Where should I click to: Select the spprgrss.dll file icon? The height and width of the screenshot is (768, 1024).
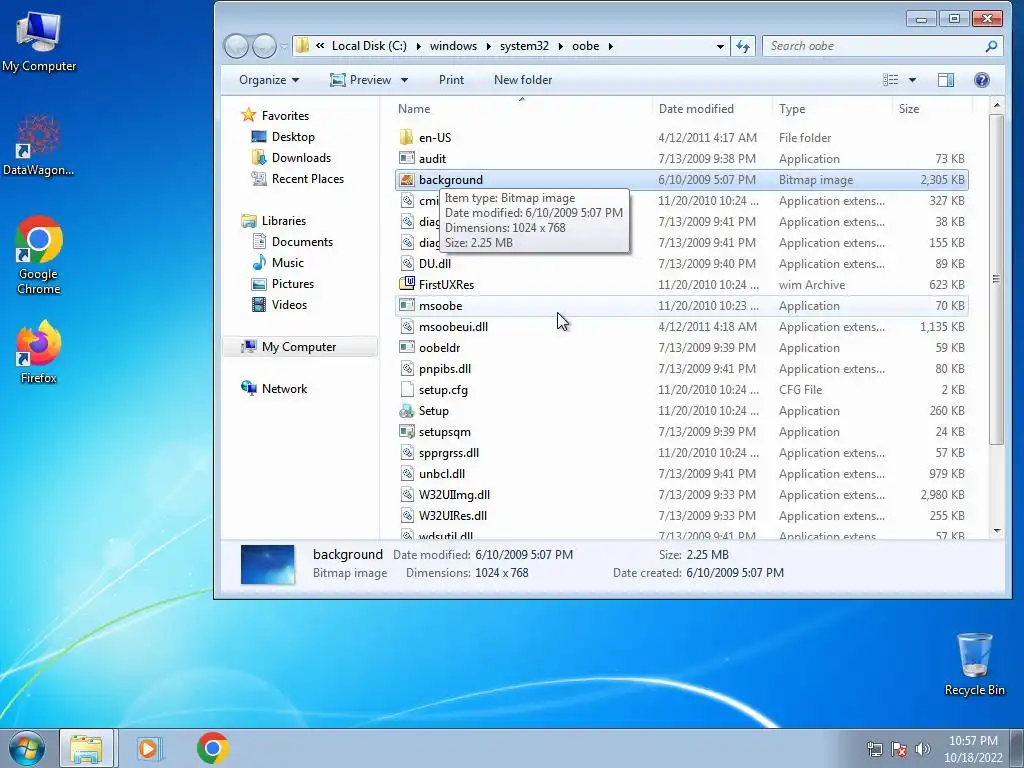point(406,453)
